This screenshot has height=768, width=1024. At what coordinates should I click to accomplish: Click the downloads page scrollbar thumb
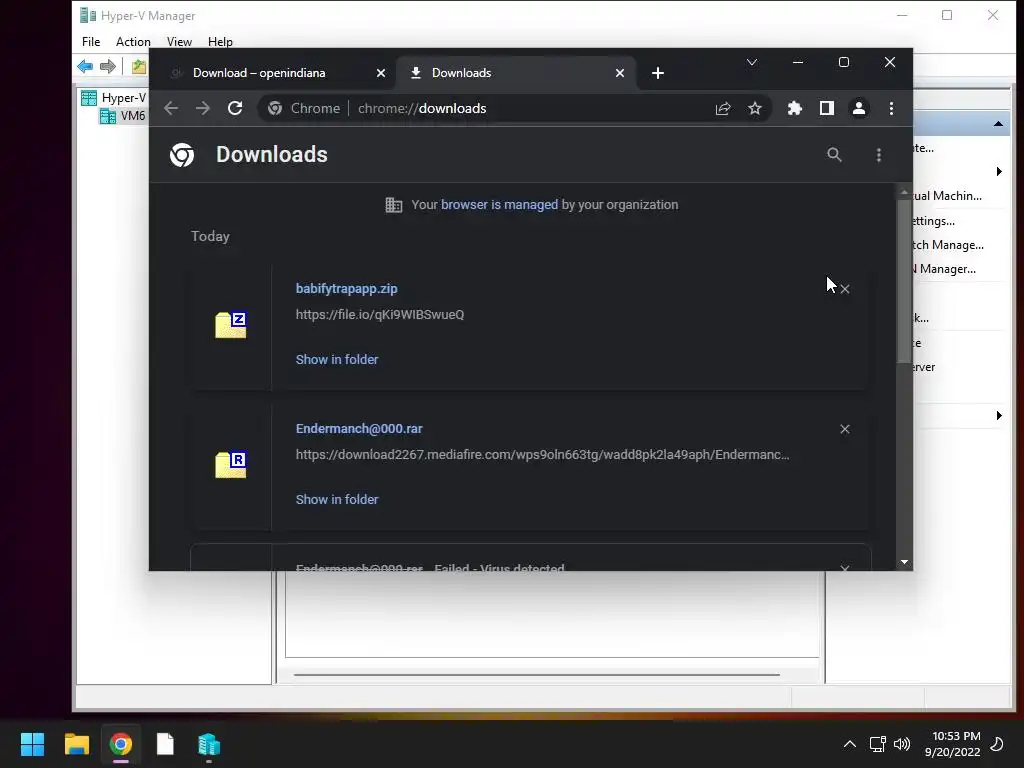(904, 281)
